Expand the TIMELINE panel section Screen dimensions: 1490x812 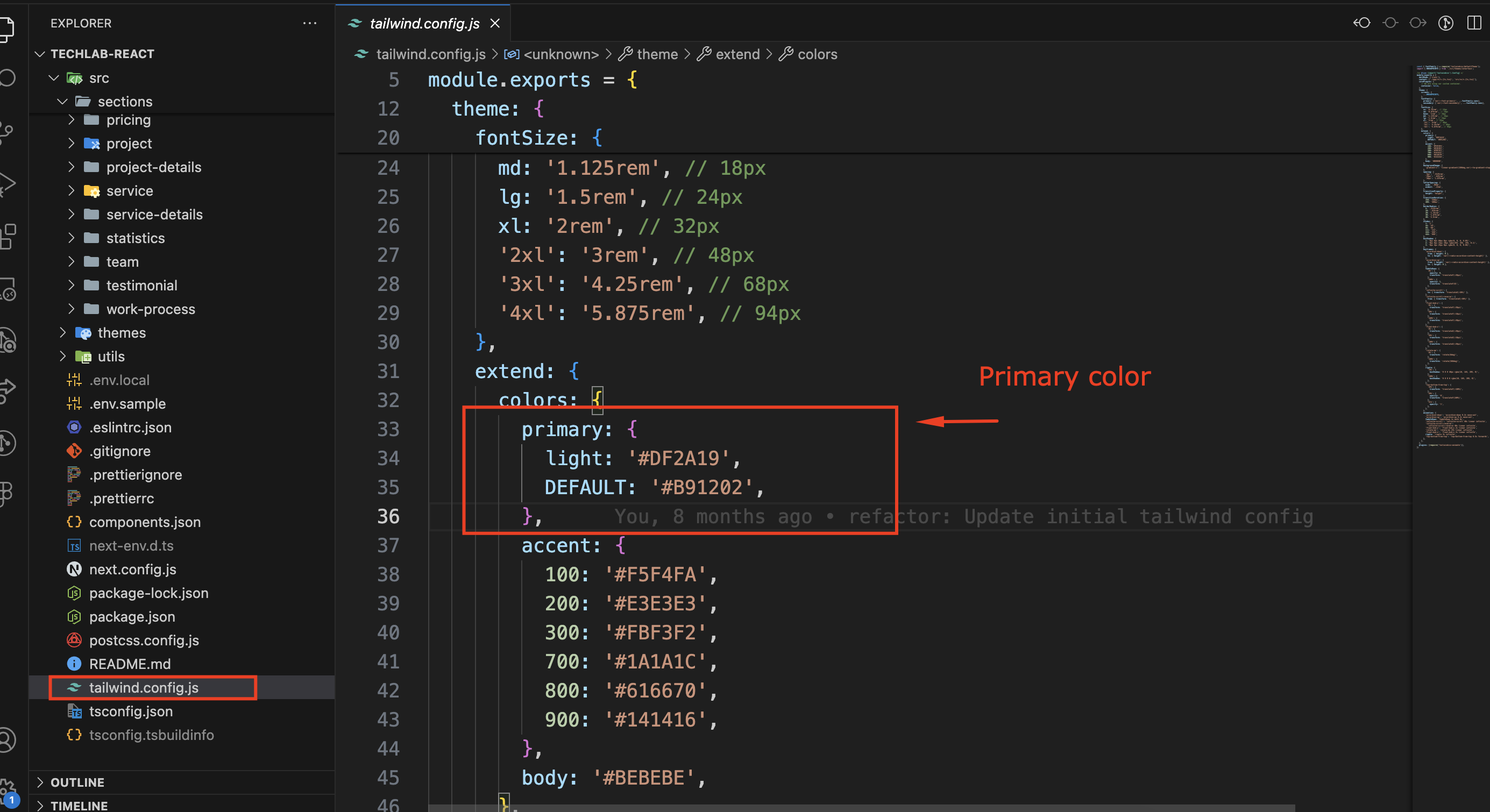point(182,805)
